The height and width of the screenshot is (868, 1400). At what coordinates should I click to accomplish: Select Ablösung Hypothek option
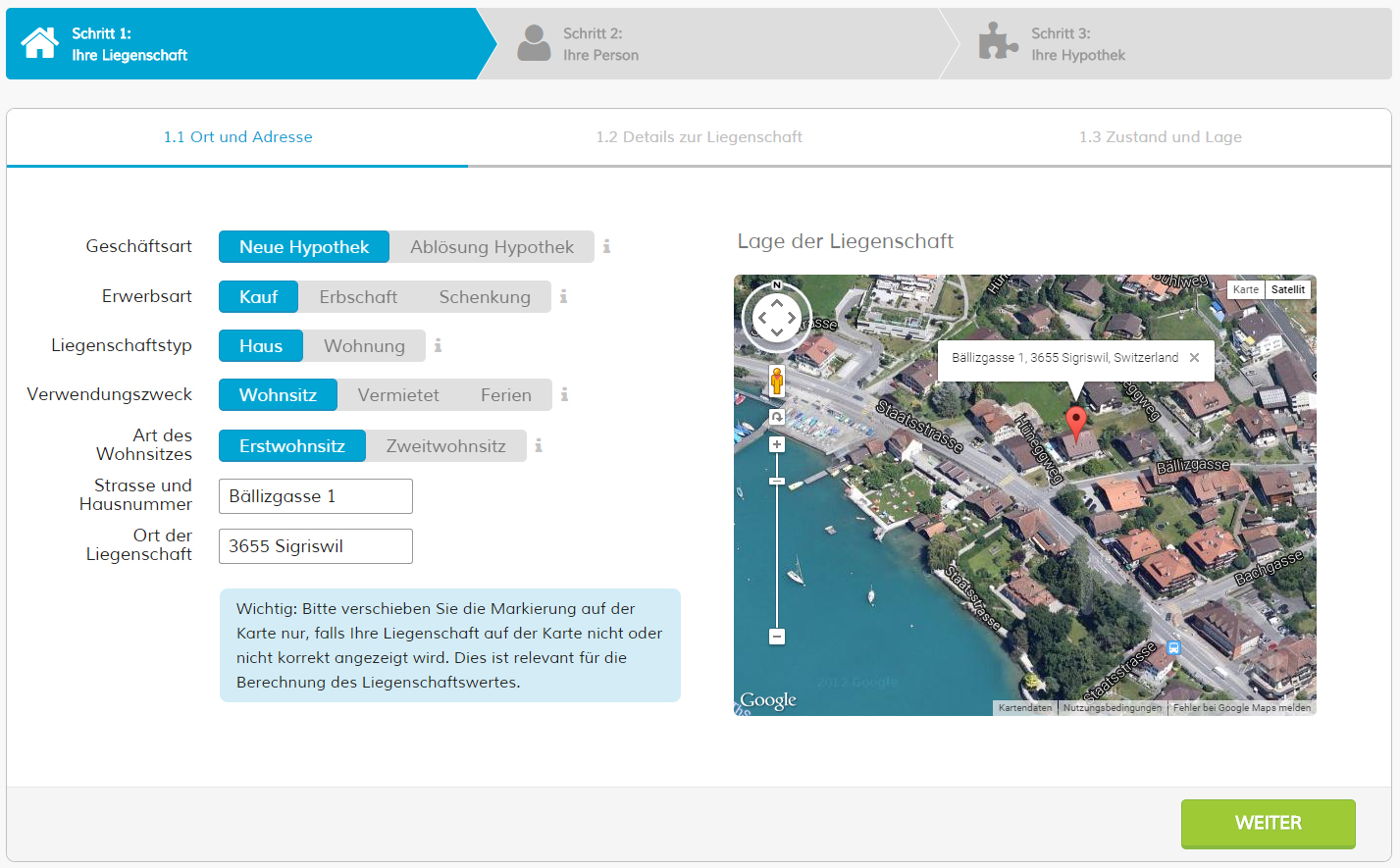click(492, 247)
